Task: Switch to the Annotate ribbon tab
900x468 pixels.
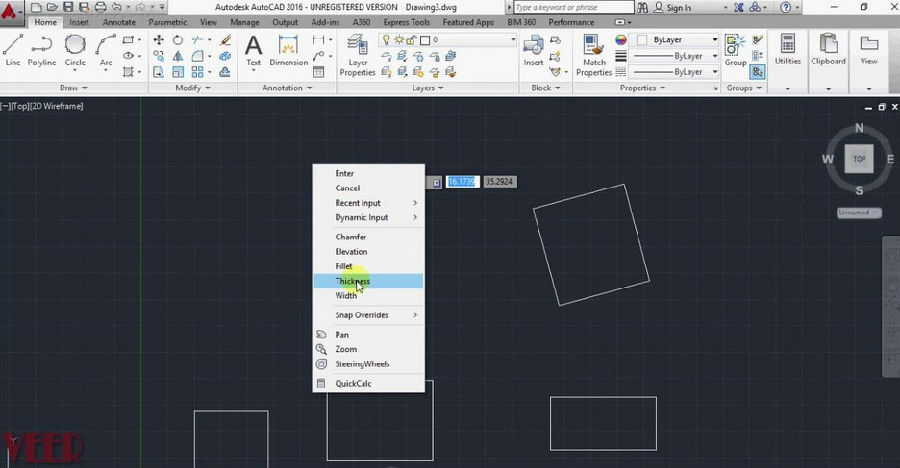Action: click(x=119, y=22)
